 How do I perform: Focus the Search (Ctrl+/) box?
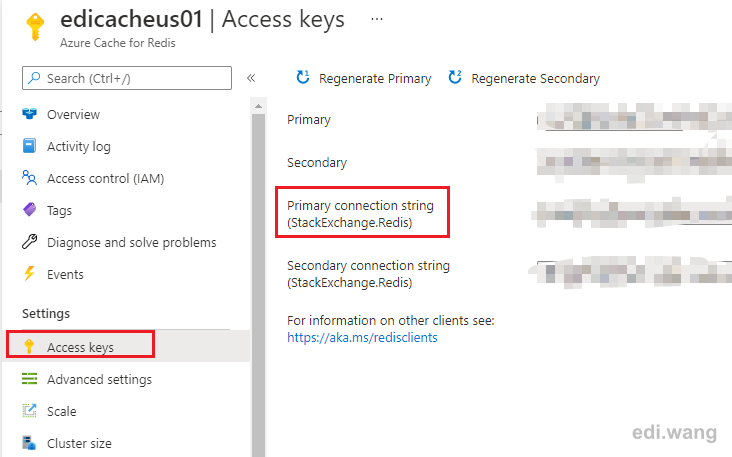(x=127, y=78)
